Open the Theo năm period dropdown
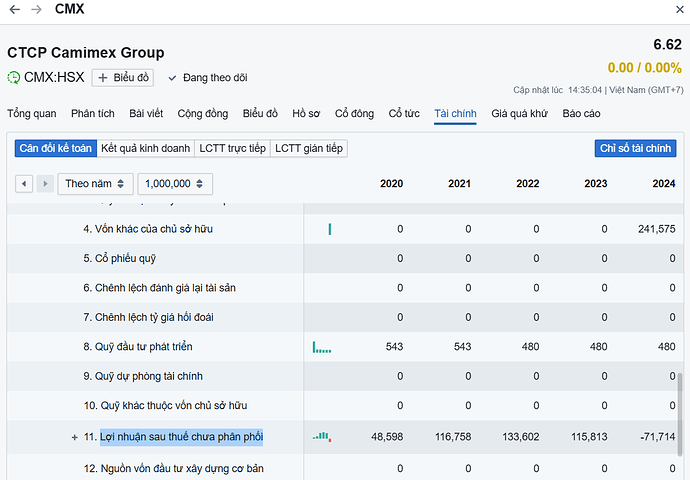The image size is (690, 480). coord(96,184)
